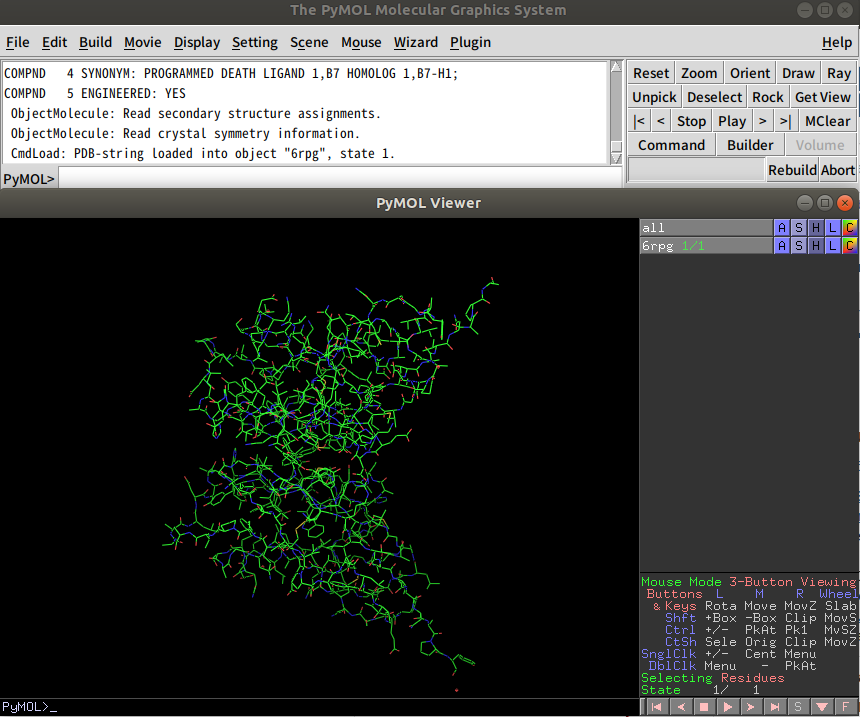Image resolution: width=860 pixels, height=717 pixels.
Task: Click the Orient button
Action: [750, 73]
